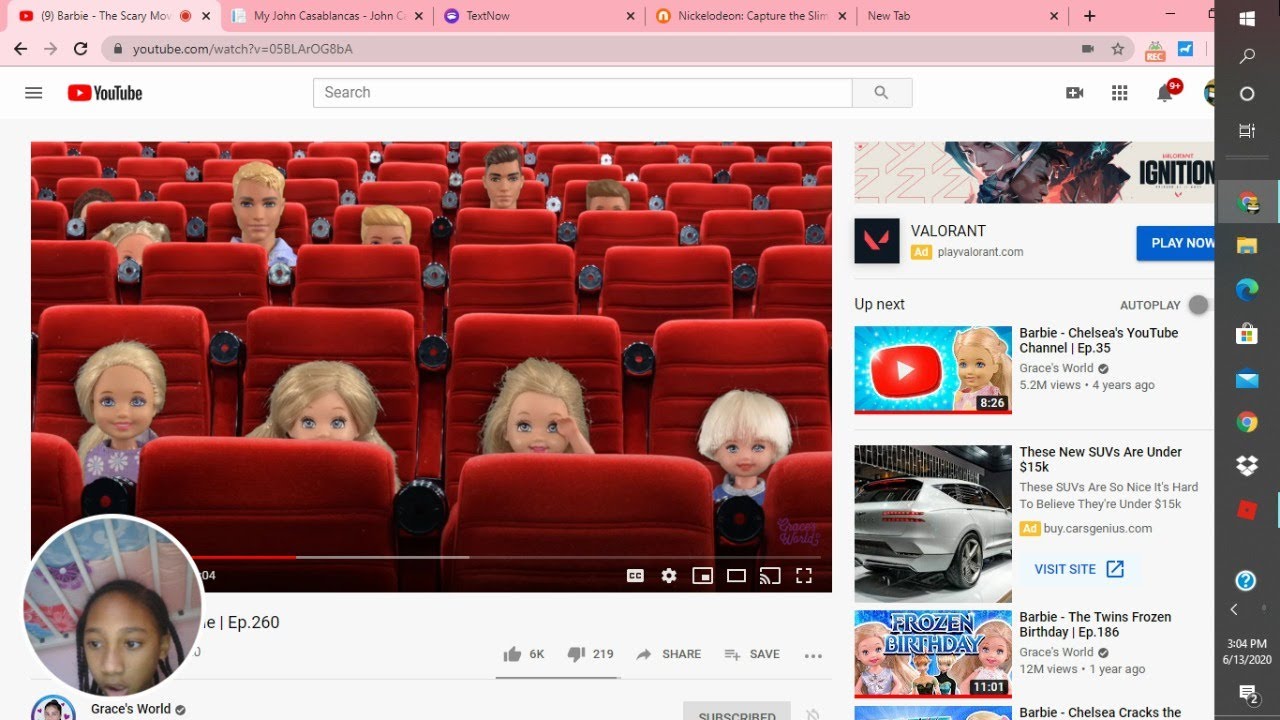Screen dimensions: 1280x720
Task: Open Cortana circle on taskbar
Action: pyautogui.click(x=1247, y=93)
